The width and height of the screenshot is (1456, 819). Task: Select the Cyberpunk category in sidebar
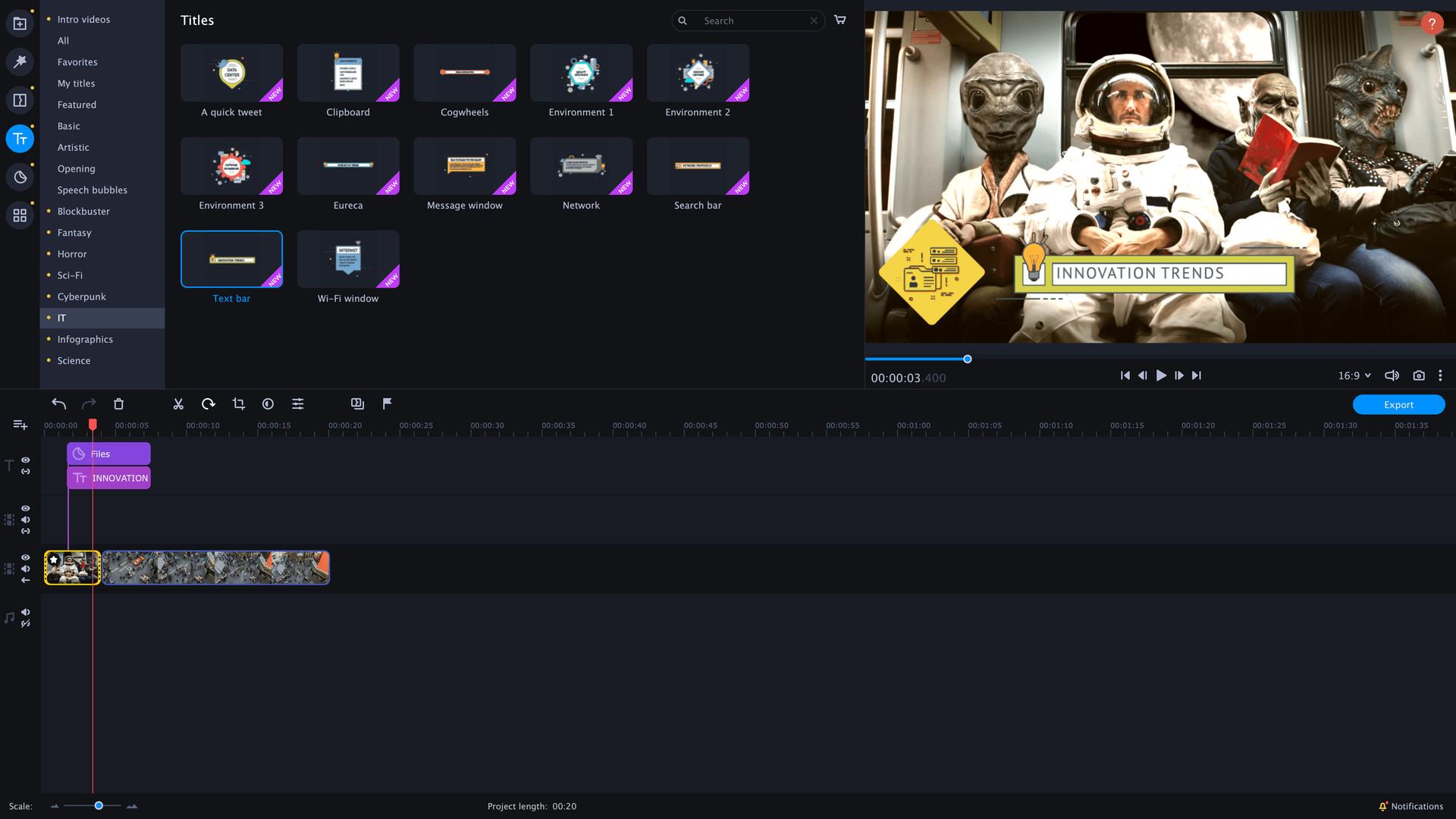coord(81,297)
